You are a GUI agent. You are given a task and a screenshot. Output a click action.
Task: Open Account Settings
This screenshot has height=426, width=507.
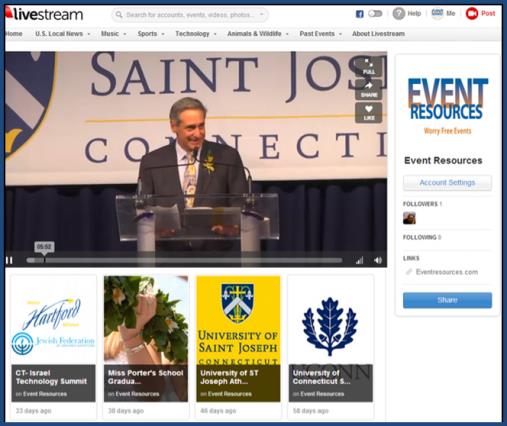[x=447, y=183]
